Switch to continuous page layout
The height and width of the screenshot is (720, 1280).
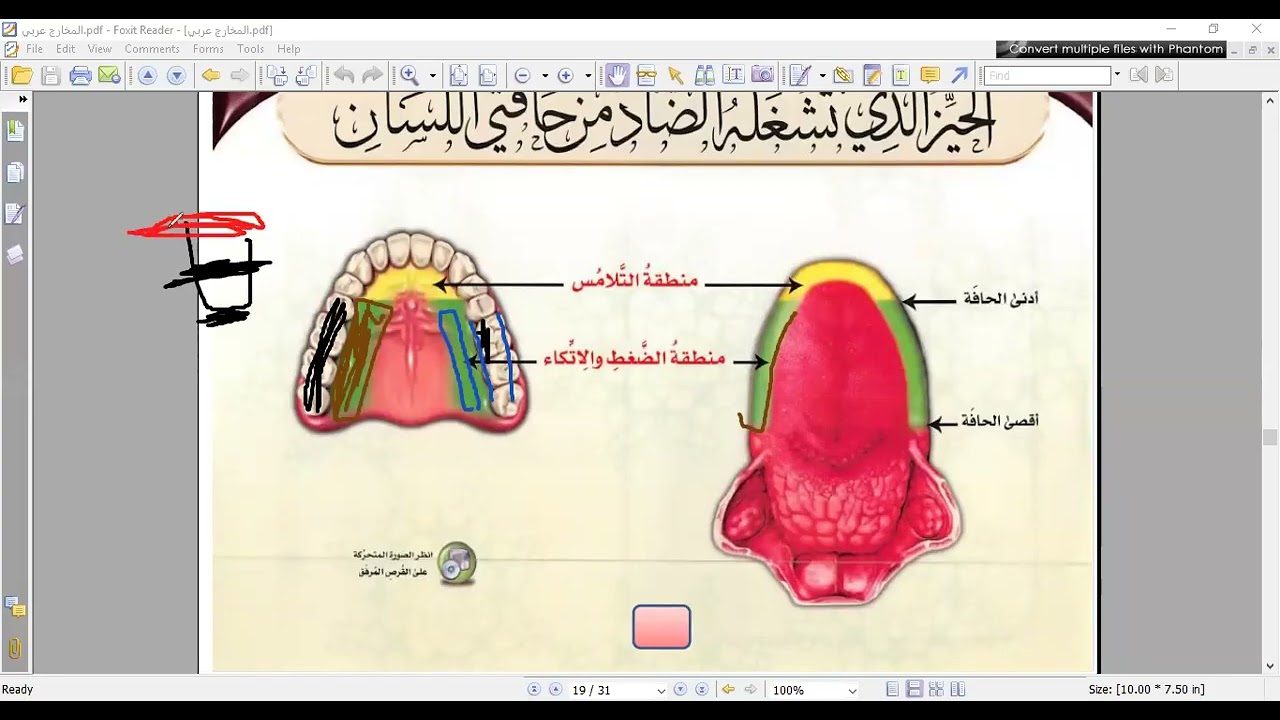click(914, 690)
